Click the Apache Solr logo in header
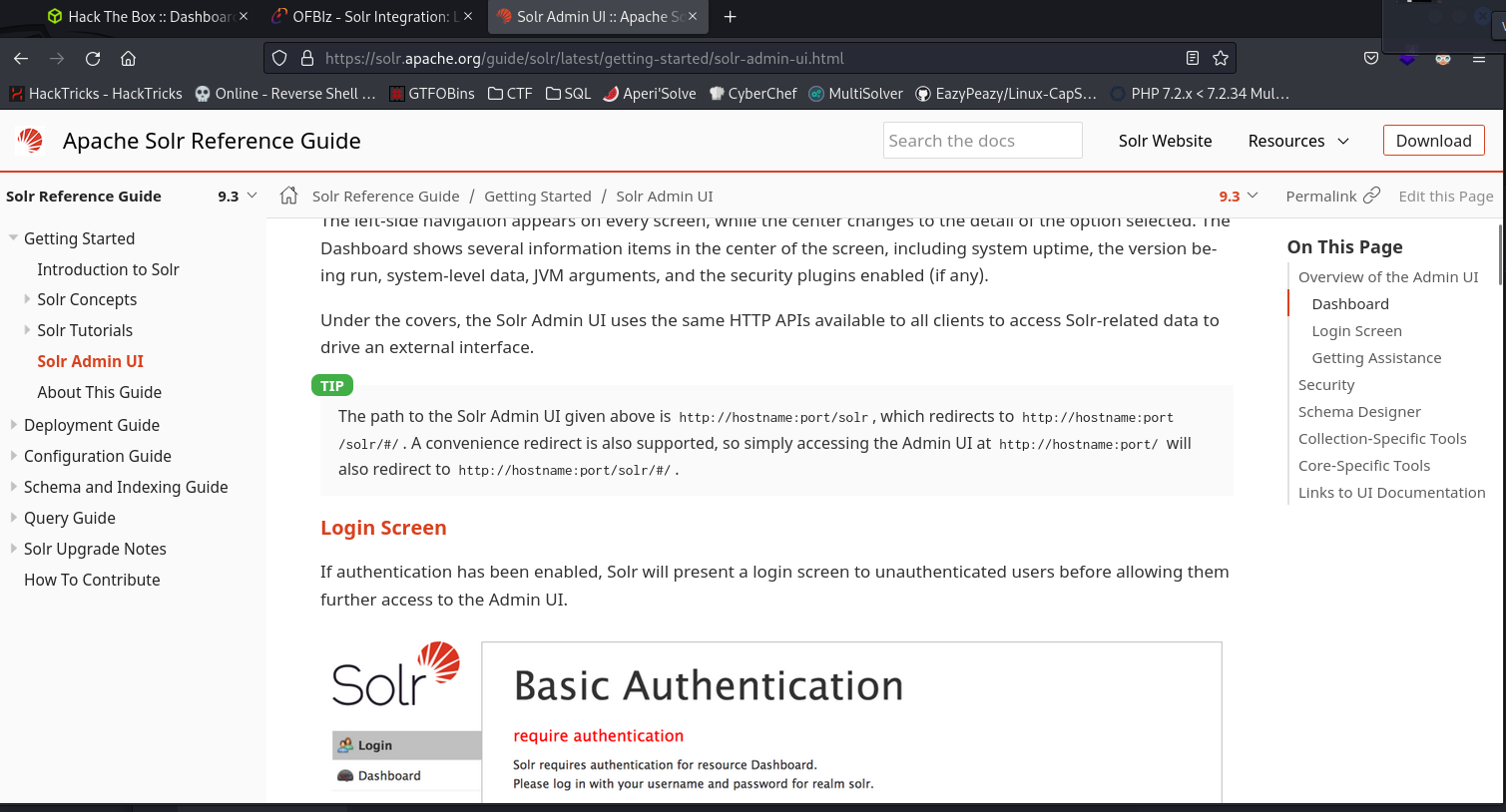This screenshot has width=1506, height=812. 30,141
